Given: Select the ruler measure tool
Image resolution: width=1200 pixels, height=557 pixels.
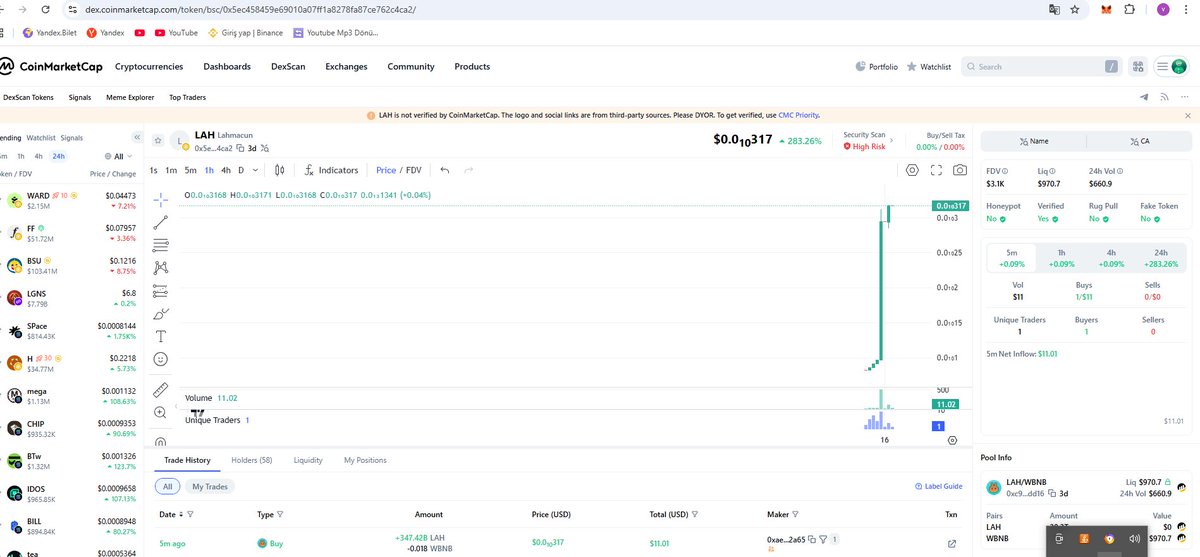Looking at the screenshot, I should tap(161, 390).
